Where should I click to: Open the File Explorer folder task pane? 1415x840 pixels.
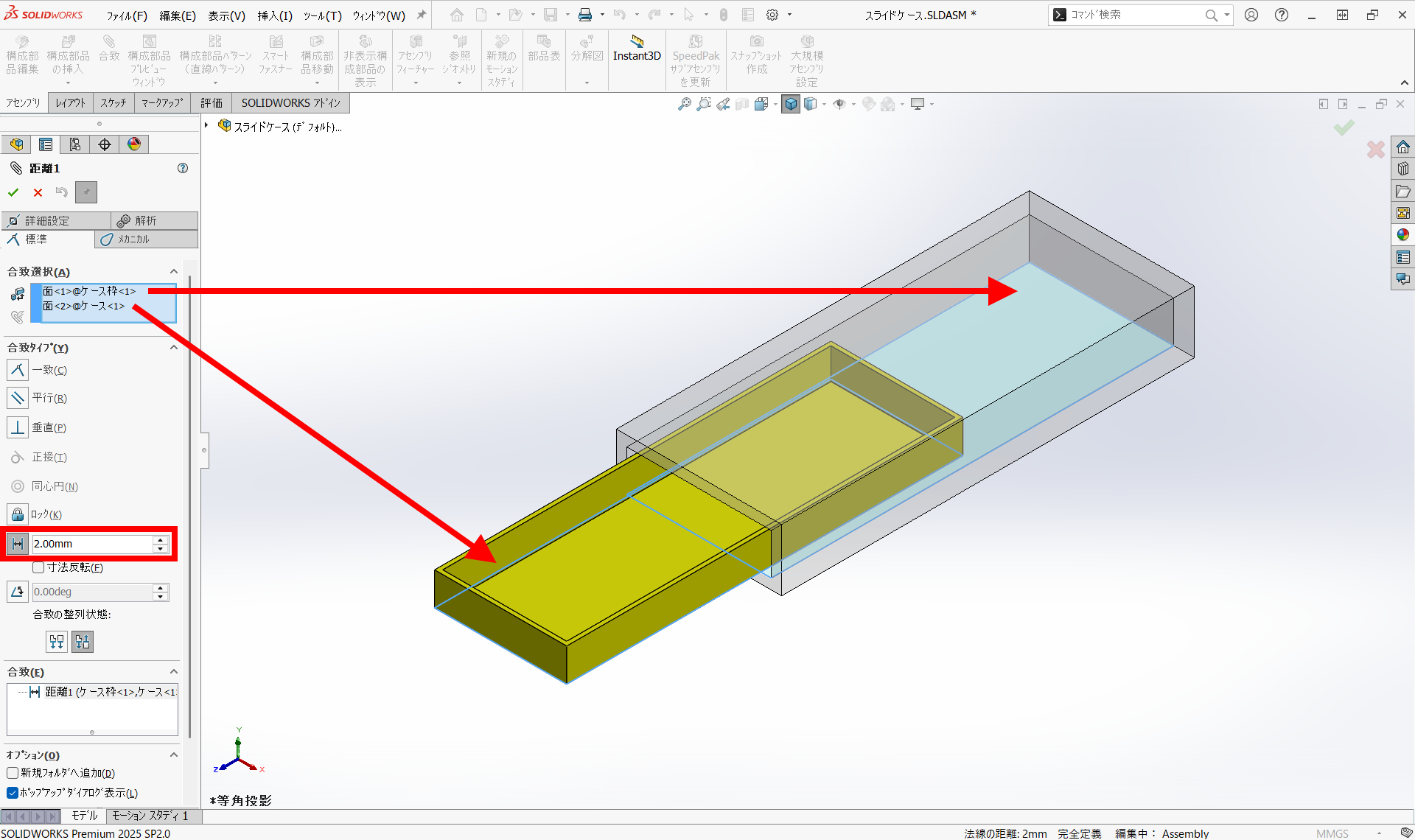click(x=1402, y=191)
